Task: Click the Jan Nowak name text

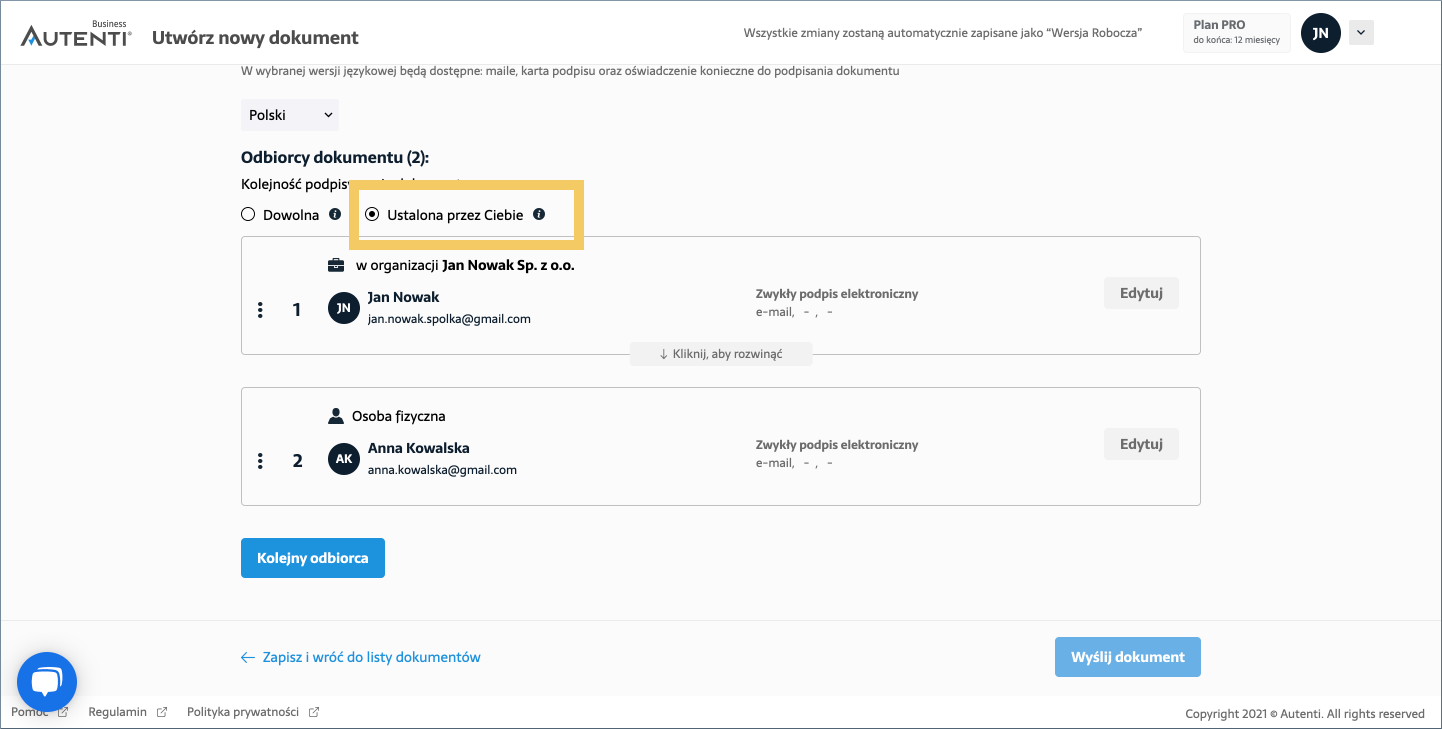Action: [403, 297]
